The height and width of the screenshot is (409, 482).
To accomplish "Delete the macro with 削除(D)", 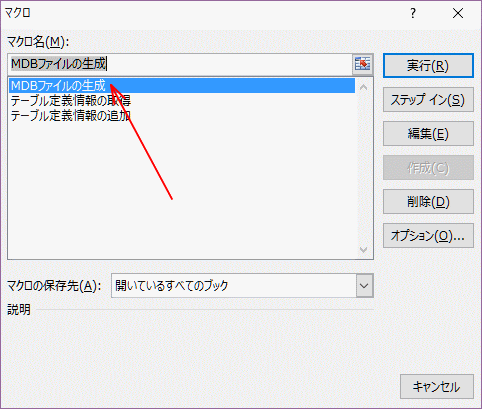I will 428,202.
